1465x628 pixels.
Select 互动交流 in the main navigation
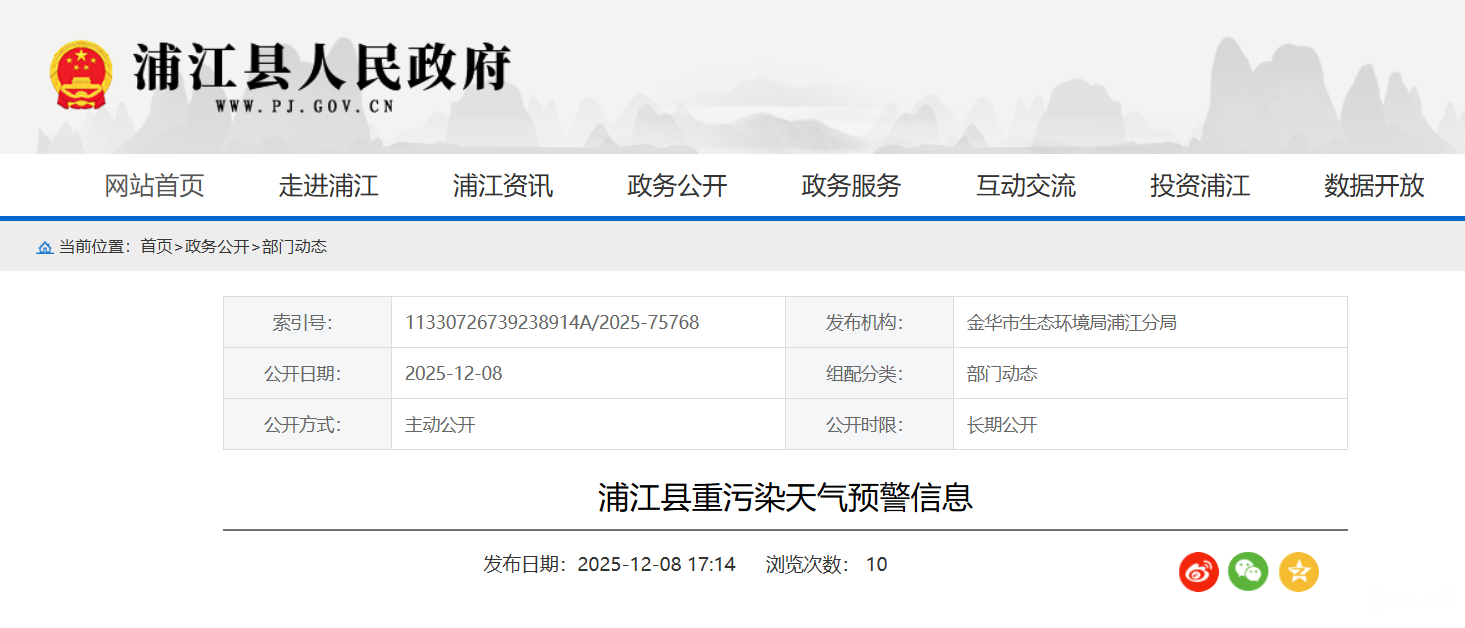[x=1025, y=186]
